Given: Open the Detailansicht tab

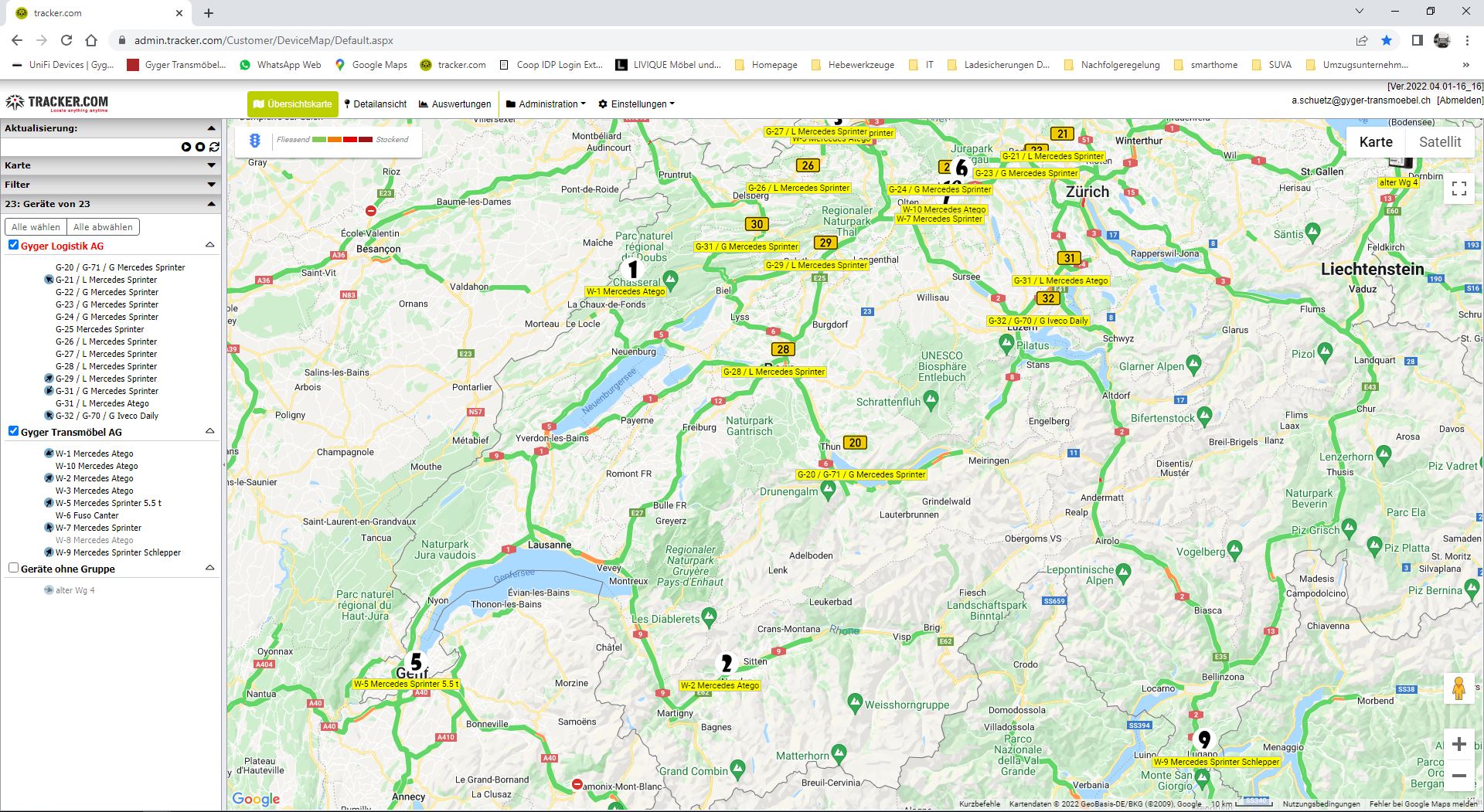Looking at the screenshot, I should (376, 104).
